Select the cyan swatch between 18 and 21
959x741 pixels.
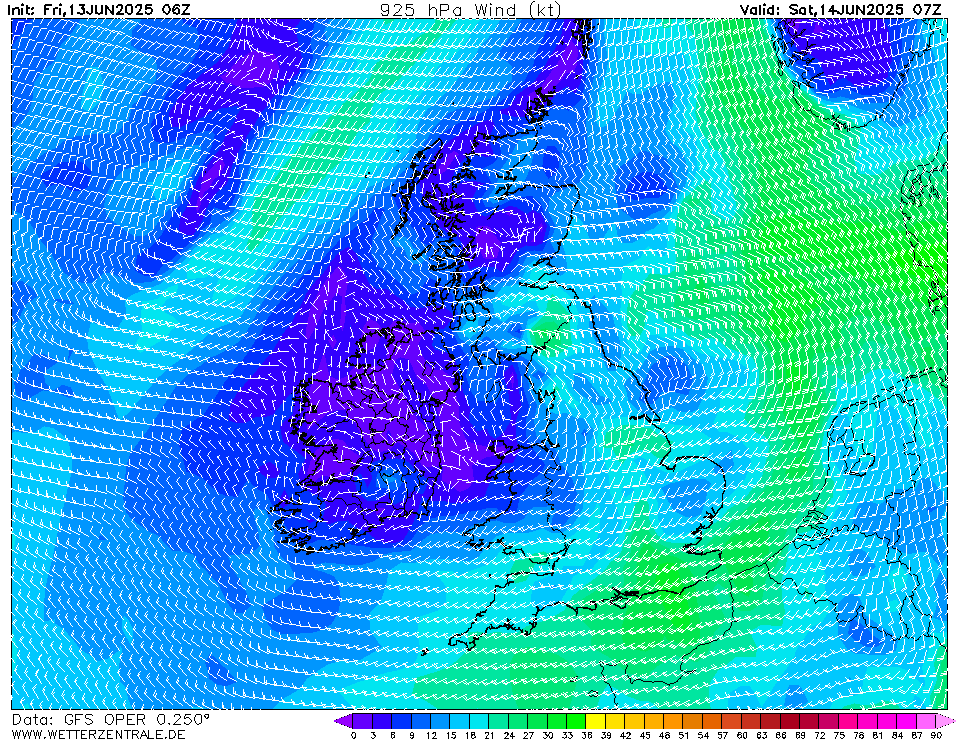(x=479, y=720)
